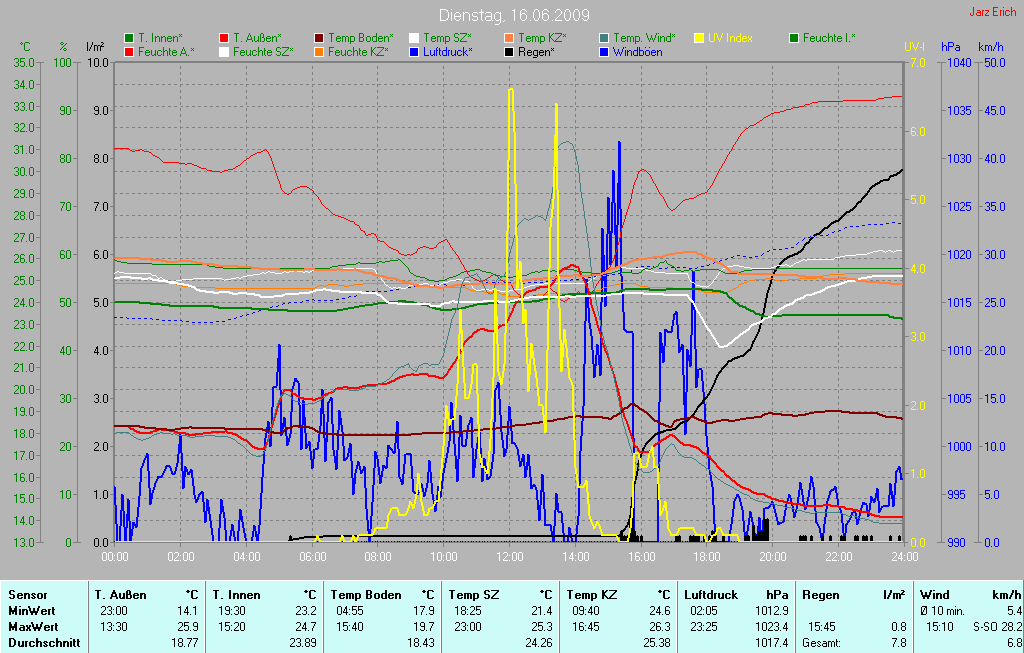Click the blue Luftdruck legend marker
Viewport: 1024px width, 653px height.
(414, 51)
